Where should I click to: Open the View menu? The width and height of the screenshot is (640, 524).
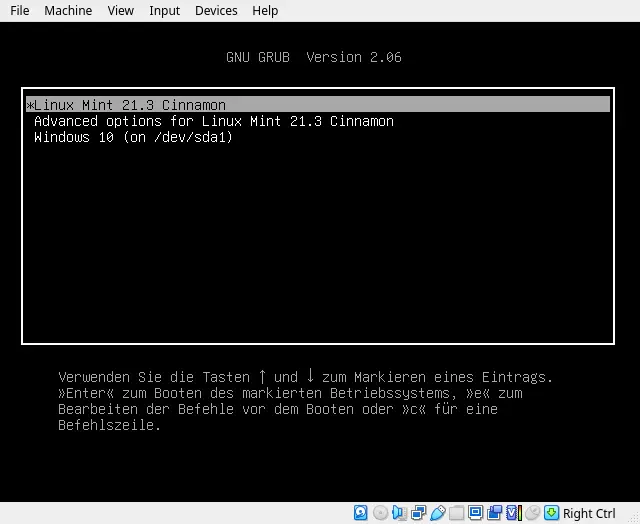120,11
